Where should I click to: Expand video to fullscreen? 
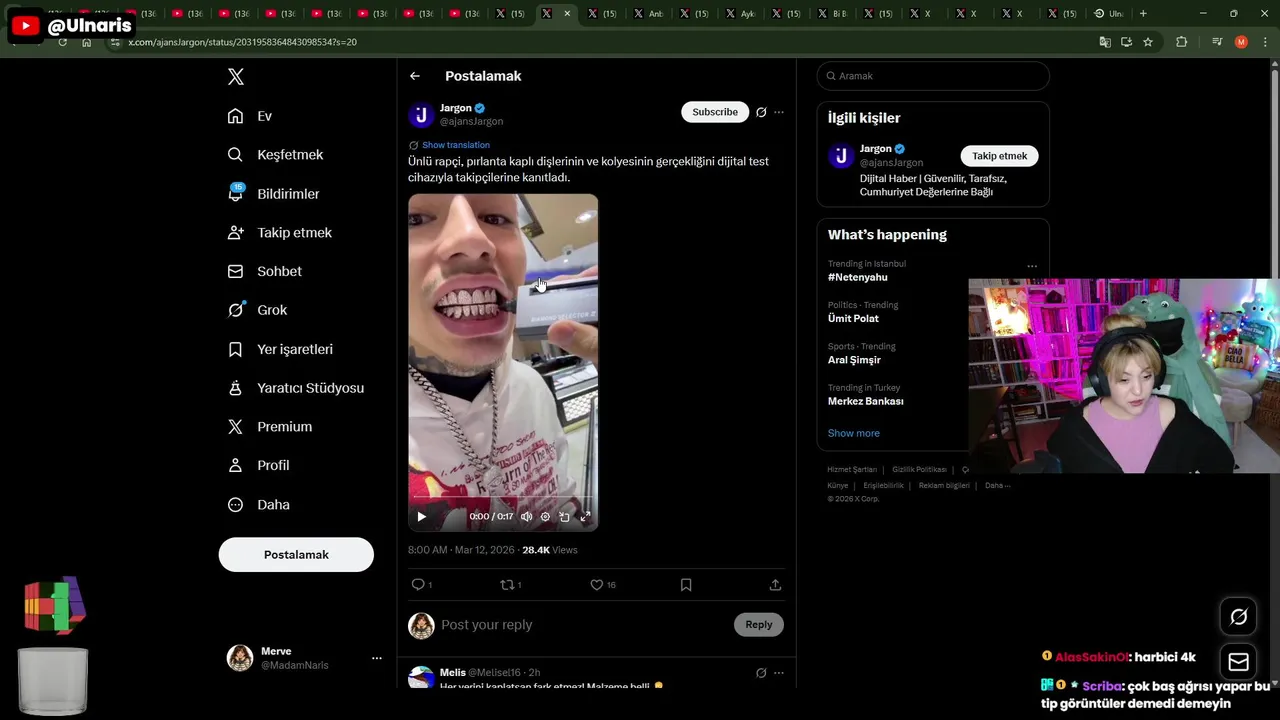coord(586,517)
